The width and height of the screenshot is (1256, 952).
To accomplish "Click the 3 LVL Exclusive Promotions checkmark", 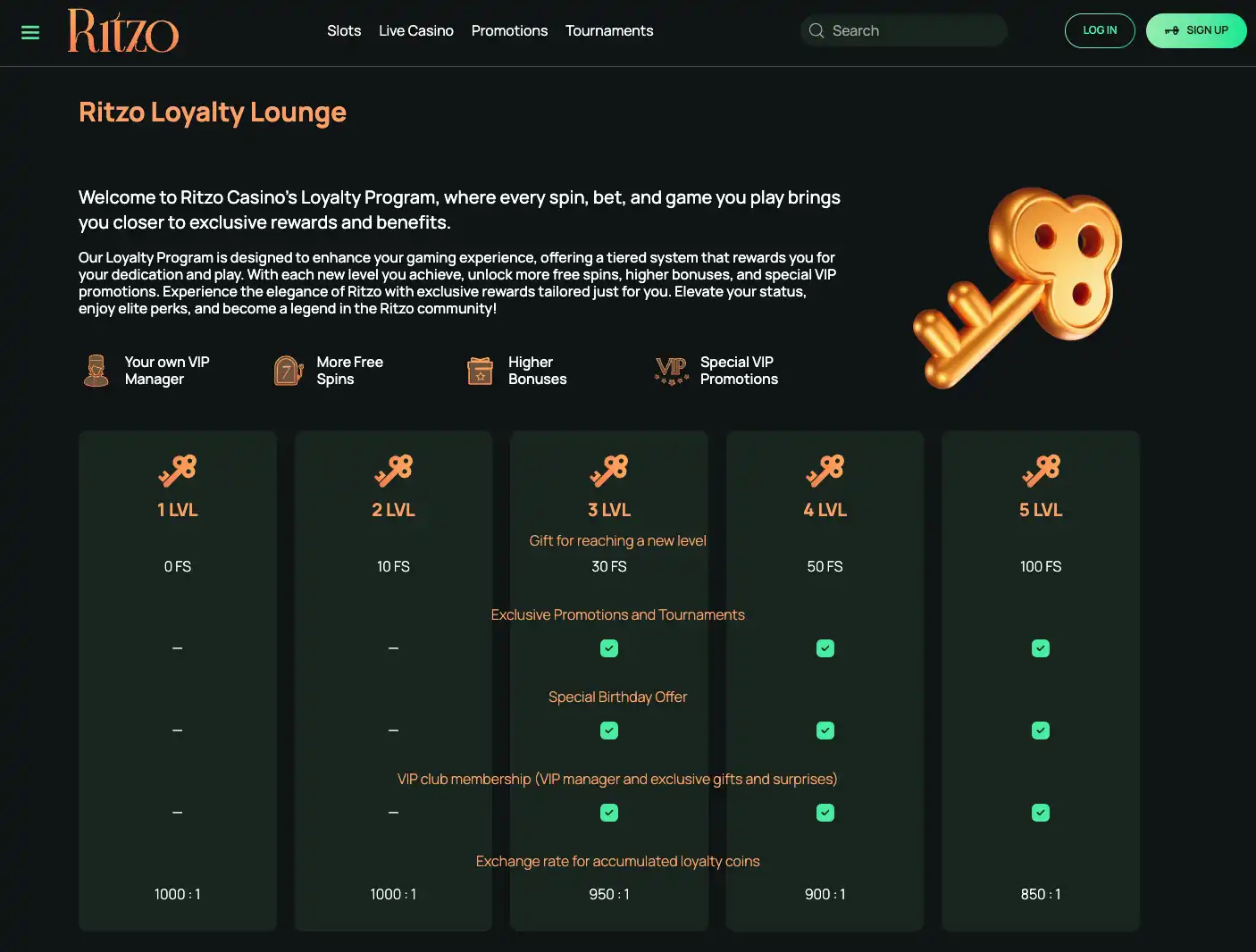I will pos(609,648).
